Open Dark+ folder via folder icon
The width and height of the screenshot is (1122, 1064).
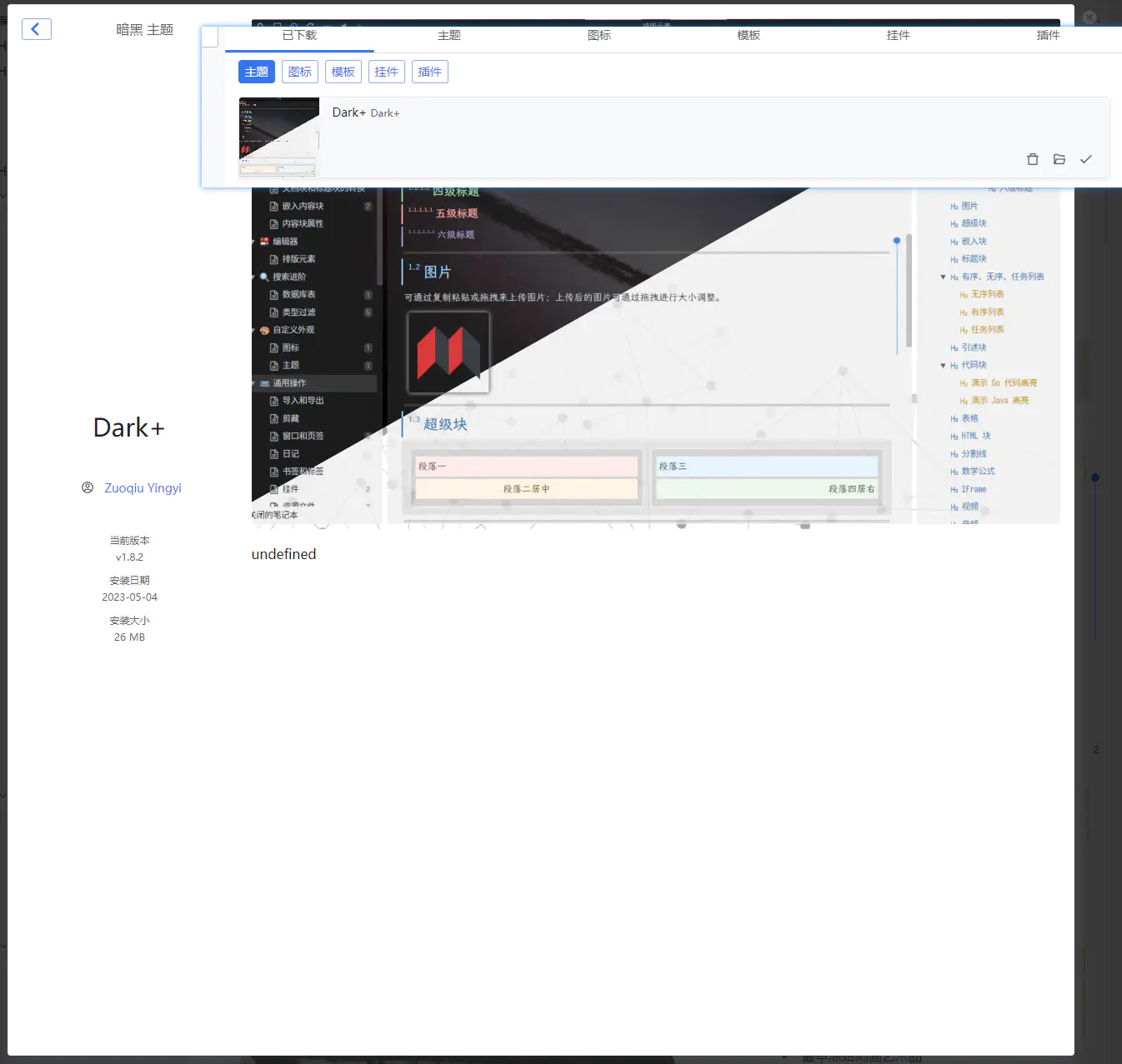(x=1059, y=159)
